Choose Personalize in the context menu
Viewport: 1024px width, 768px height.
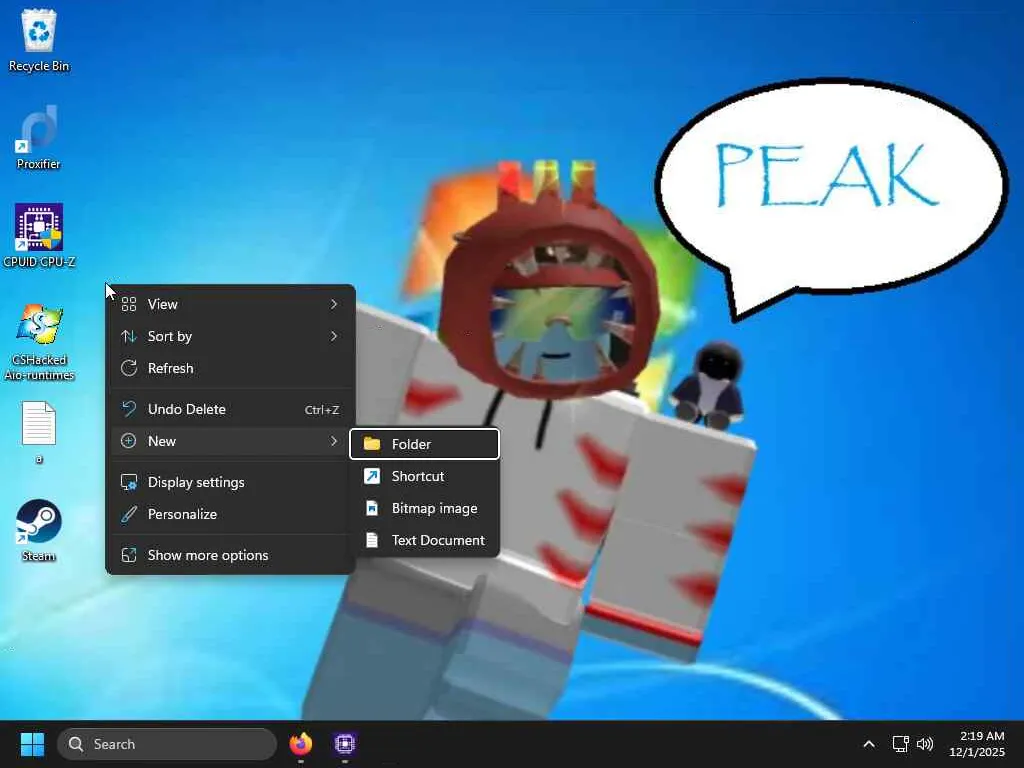click(230, 515)
